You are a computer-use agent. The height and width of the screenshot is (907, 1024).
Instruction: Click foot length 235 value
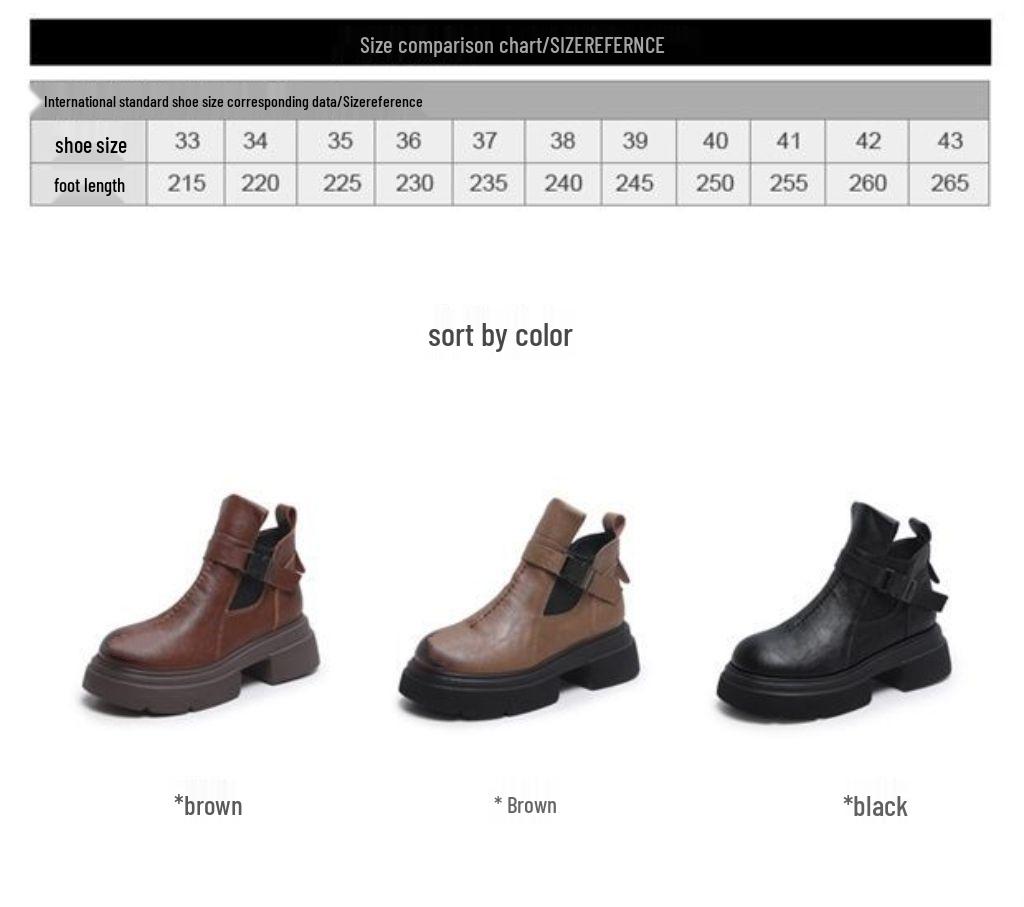click(x=488, y=183)
